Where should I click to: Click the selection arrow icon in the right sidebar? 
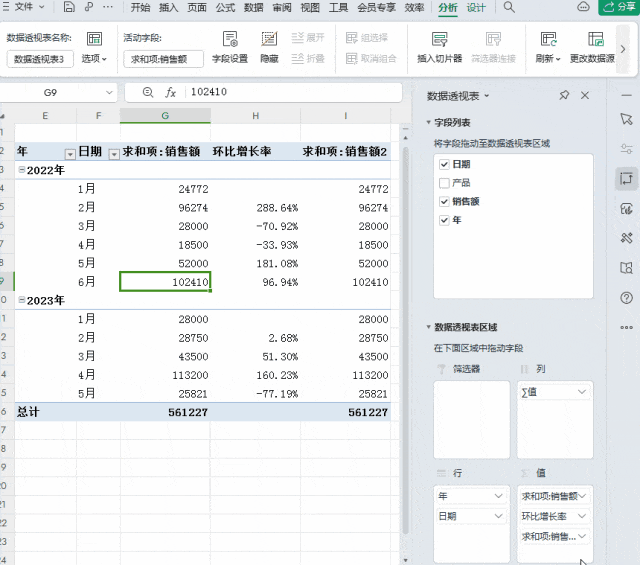(627, 119)
